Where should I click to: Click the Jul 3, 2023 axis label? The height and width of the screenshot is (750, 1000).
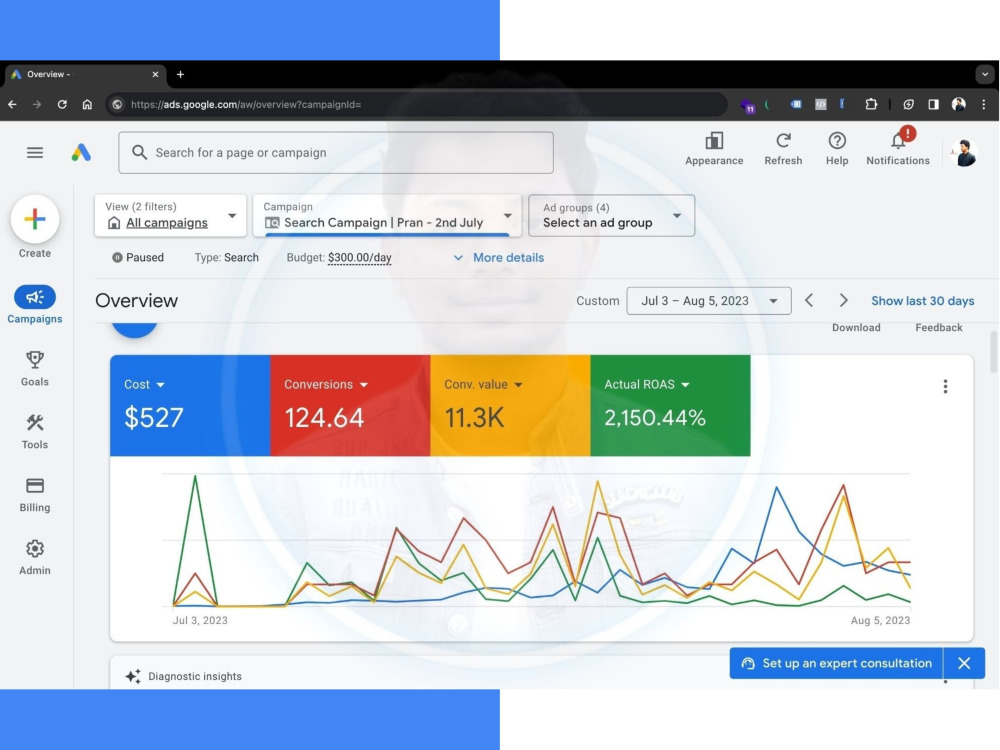pyautogui.click(x=200, y=620)
